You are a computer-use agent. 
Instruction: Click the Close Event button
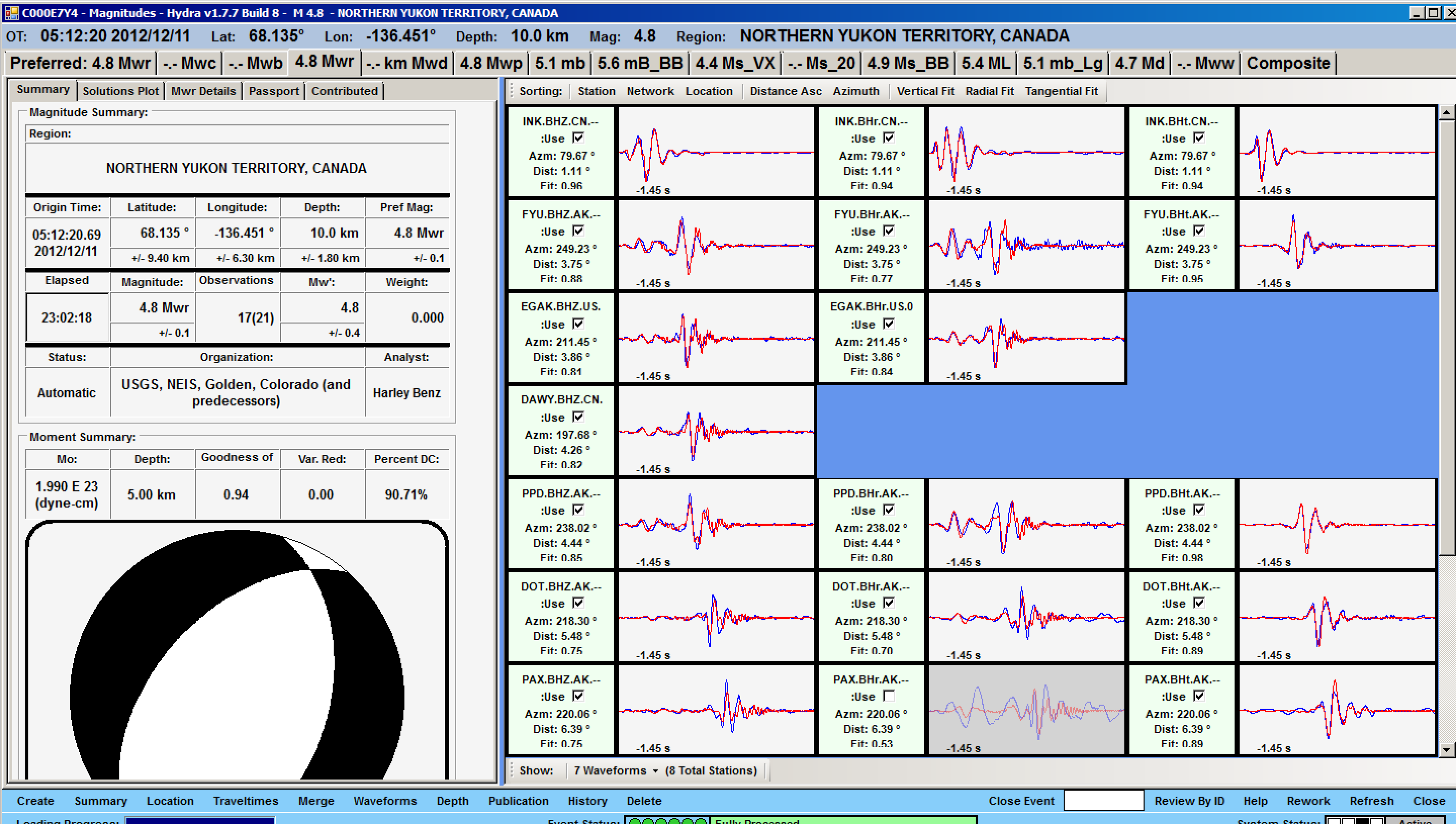tap(1021, 800)
